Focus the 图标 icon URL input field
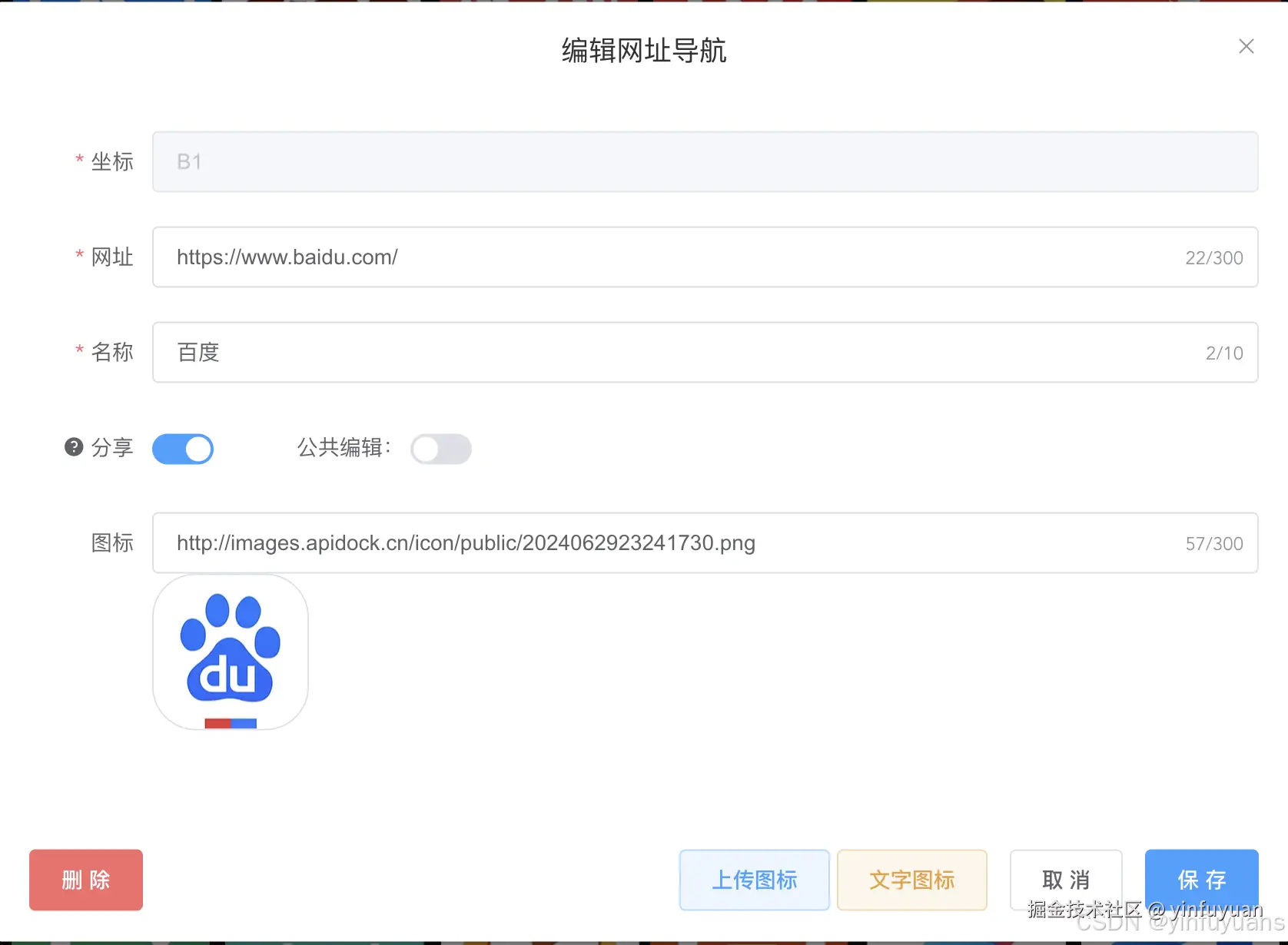The height and width of the screenshot is (945, 1288). (538, 542)
